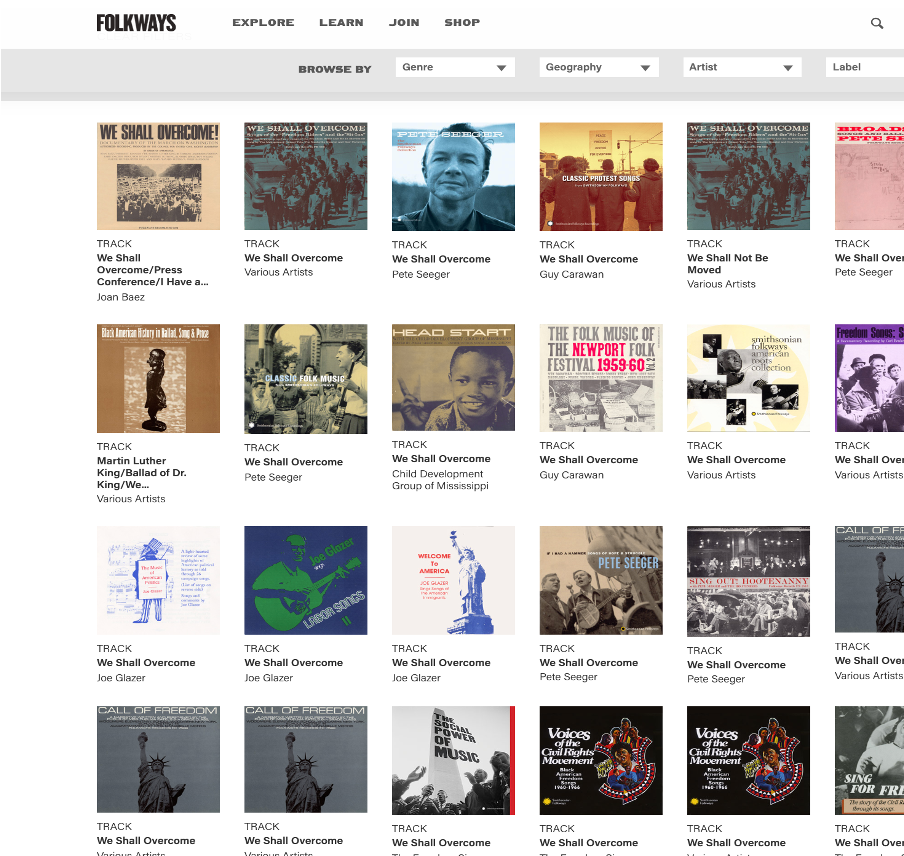Click Joe Glazer under the Welcome to America cover

coord(416,678)
